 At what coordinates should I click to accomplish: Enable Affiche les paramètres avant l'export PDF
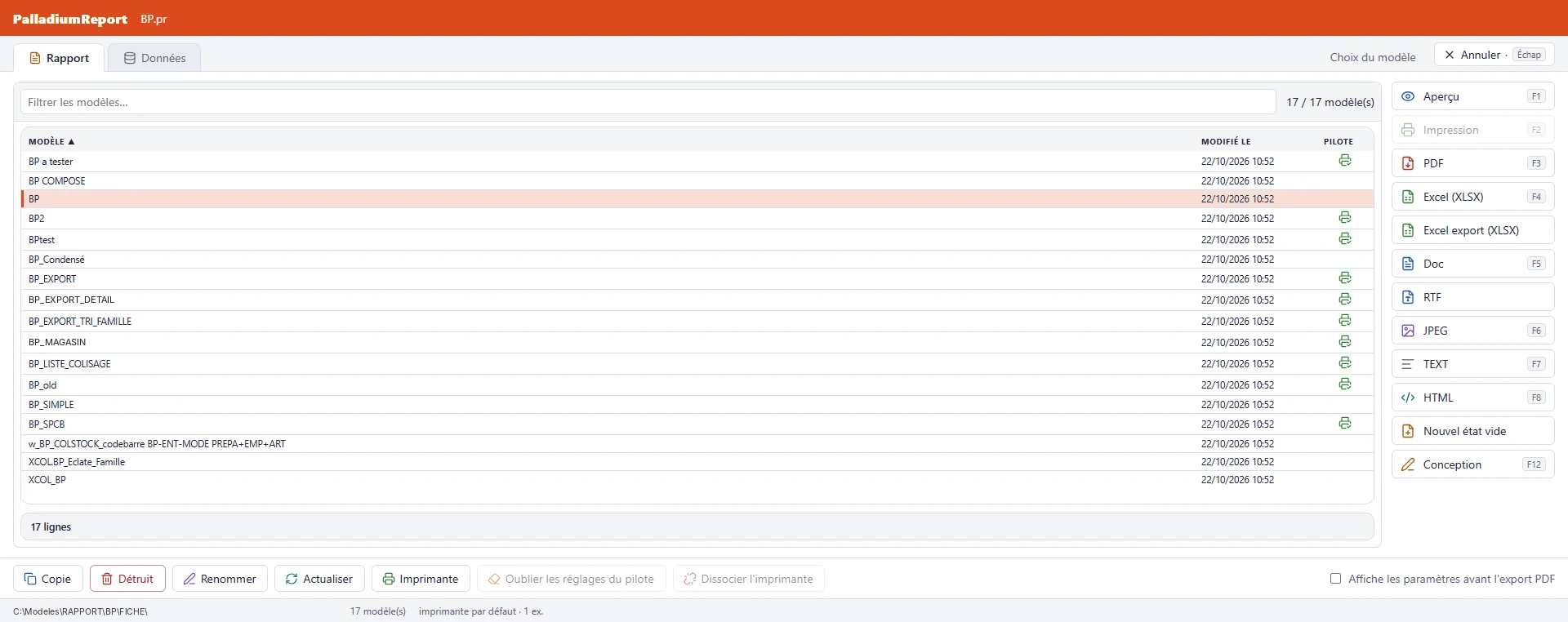(1336, 579)
